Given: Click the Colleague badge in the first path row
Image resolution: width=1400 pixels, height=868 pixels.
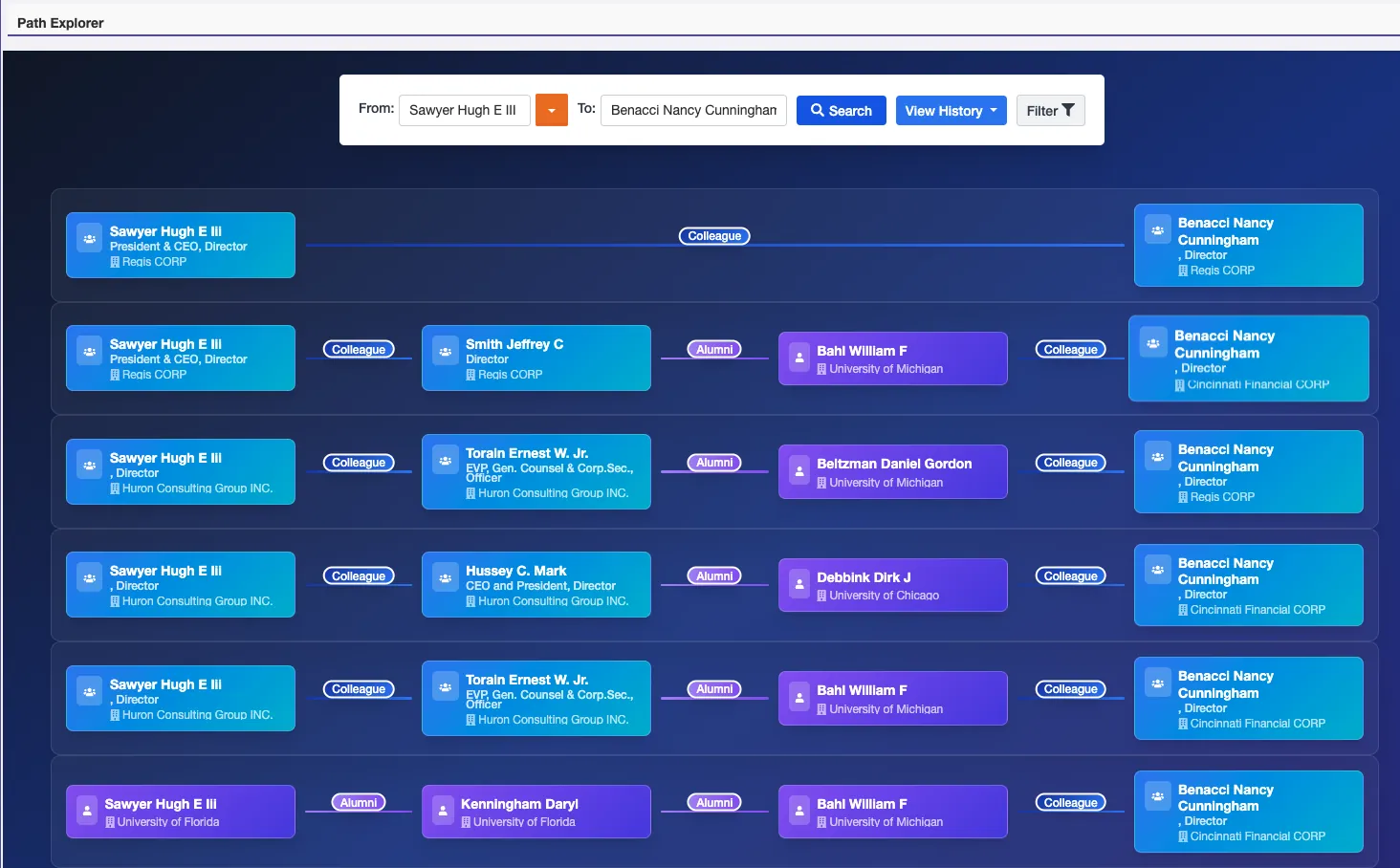Looking at the screenshot, I should tap(714, 236).
